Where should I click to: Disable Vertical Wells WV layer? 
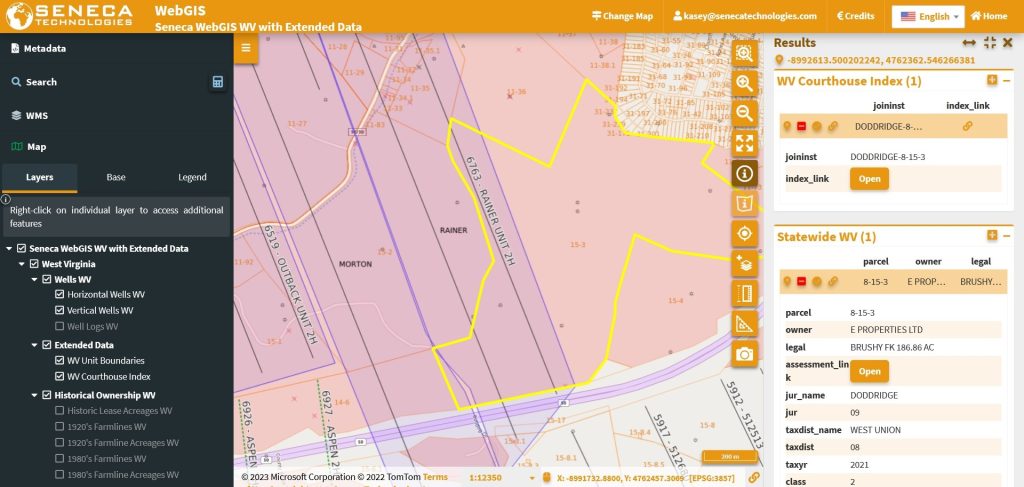click(59, 310)
